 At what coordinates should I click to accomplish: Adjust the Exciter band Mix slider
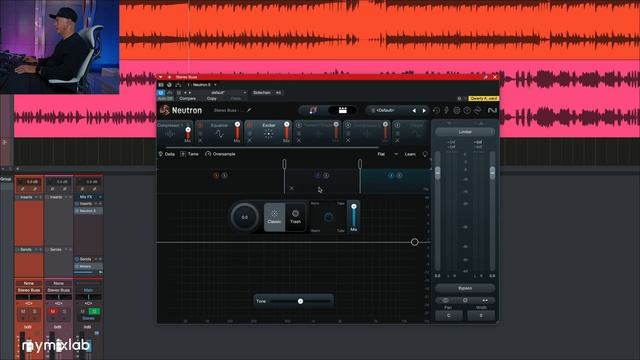coord(353,216)
